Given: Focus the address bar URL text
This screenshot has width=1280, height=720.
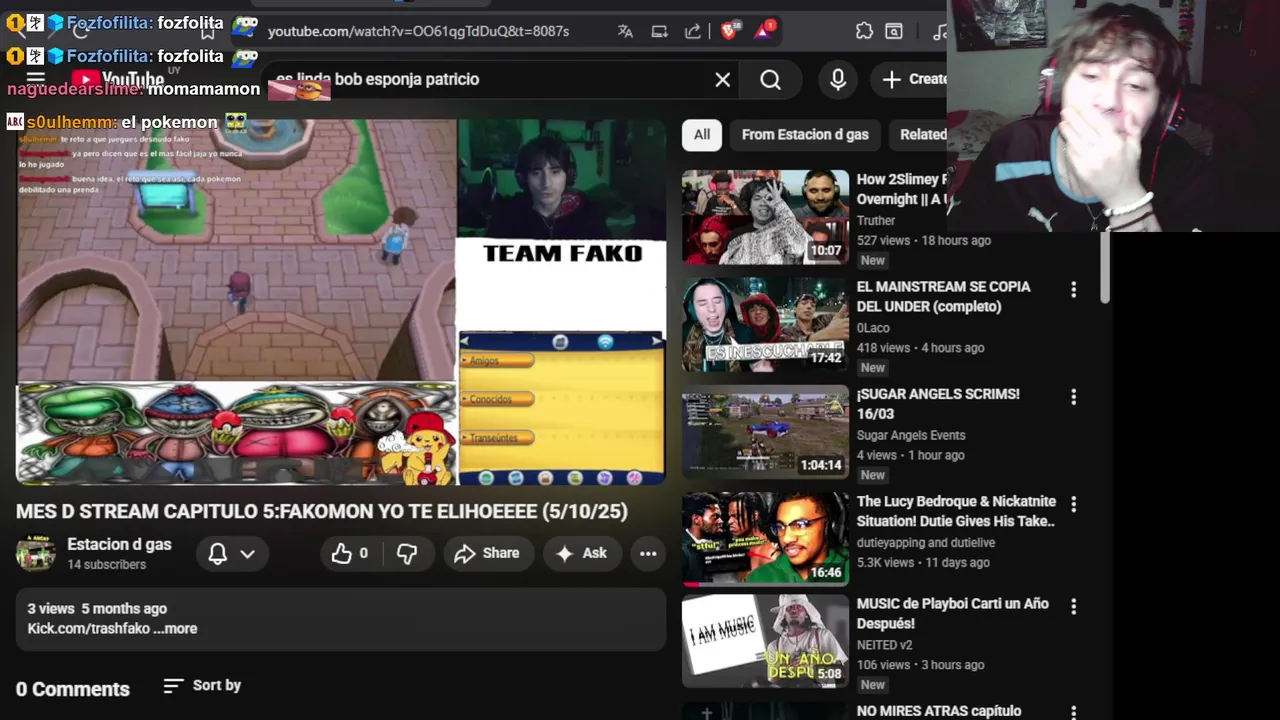Looking at the screenshot, I should [418, 31].
